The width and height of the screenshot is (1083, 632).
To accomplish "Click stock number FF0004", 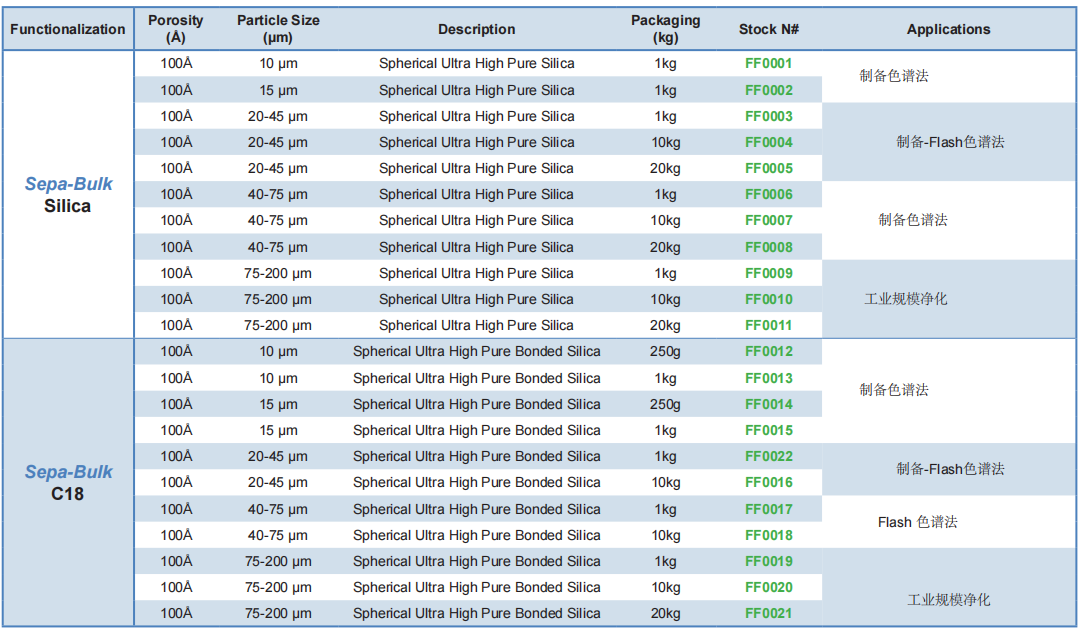I will 768,142.
